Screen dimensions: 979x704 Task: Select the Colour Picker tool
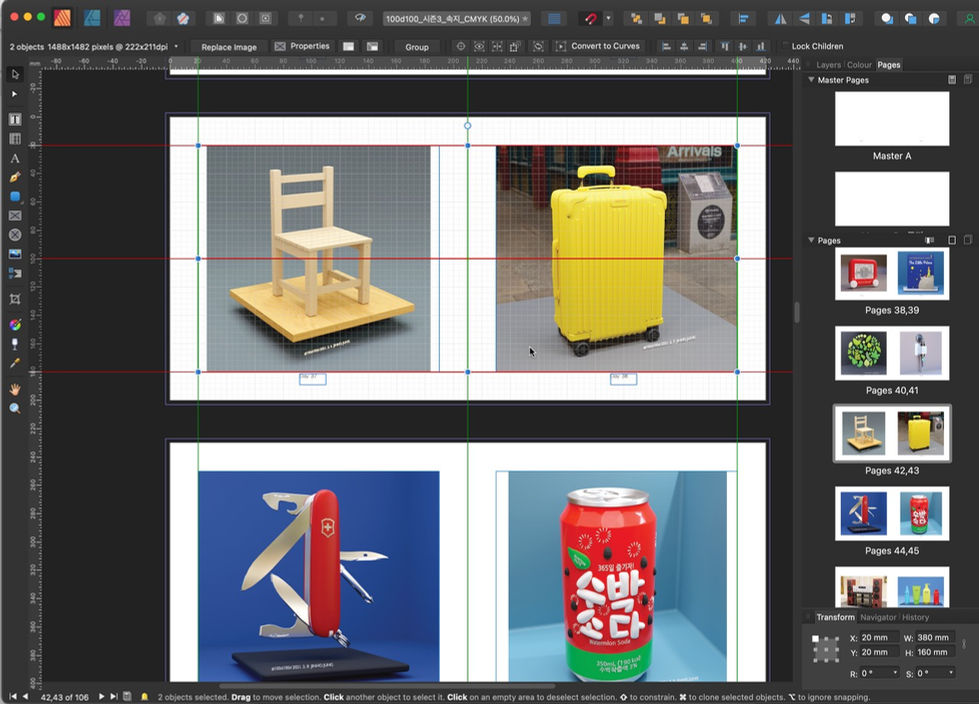pyautogui.click(x=15, y=363)
